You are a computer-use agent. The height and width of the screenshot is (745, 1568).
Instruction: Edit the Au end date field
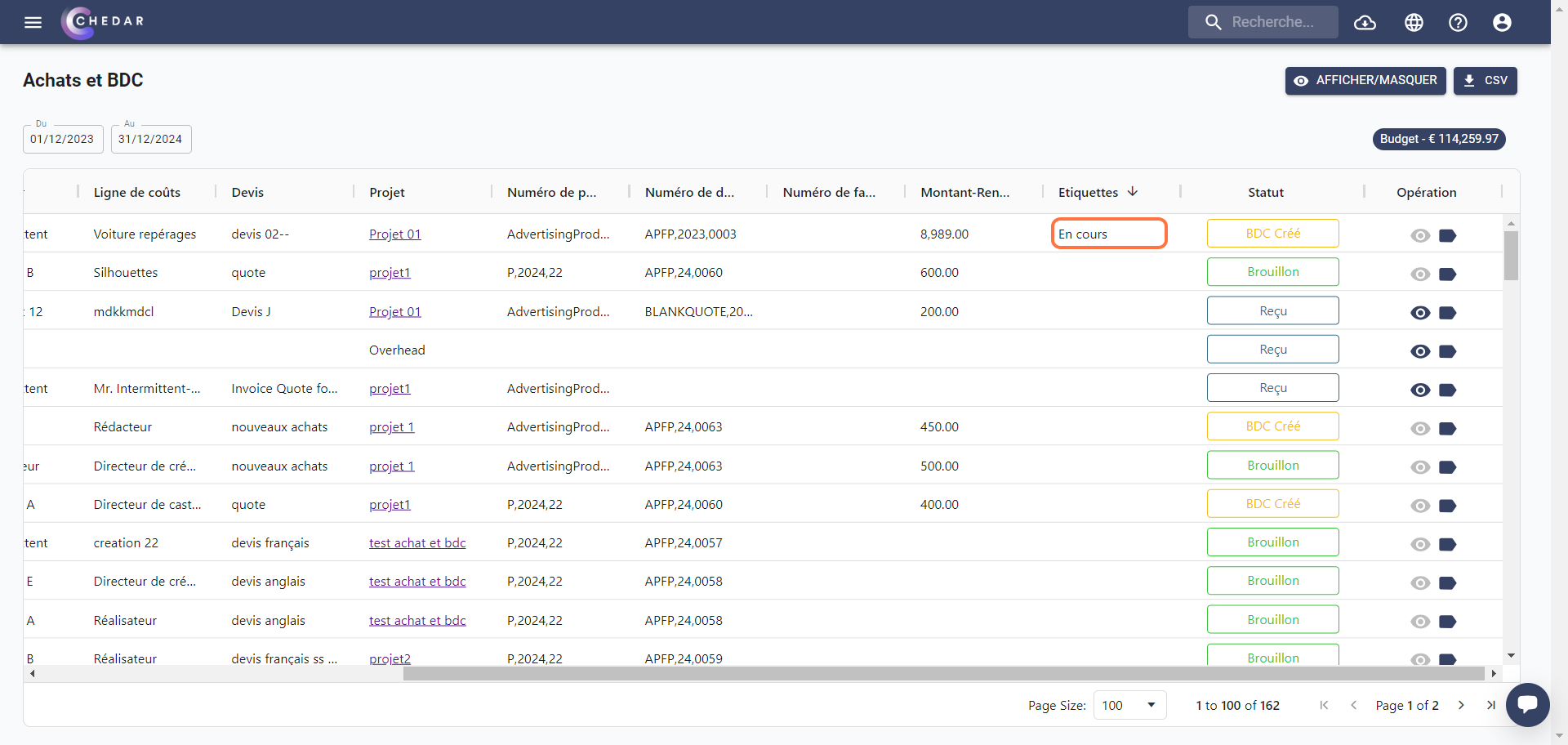[151, 139]
